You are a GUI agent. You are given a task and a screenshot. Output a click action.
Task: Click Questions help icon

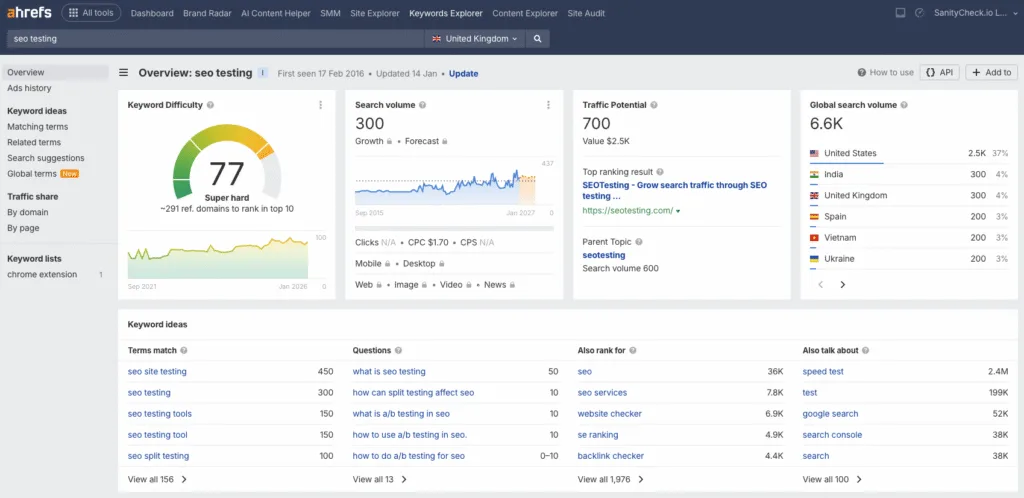[398, 350]
